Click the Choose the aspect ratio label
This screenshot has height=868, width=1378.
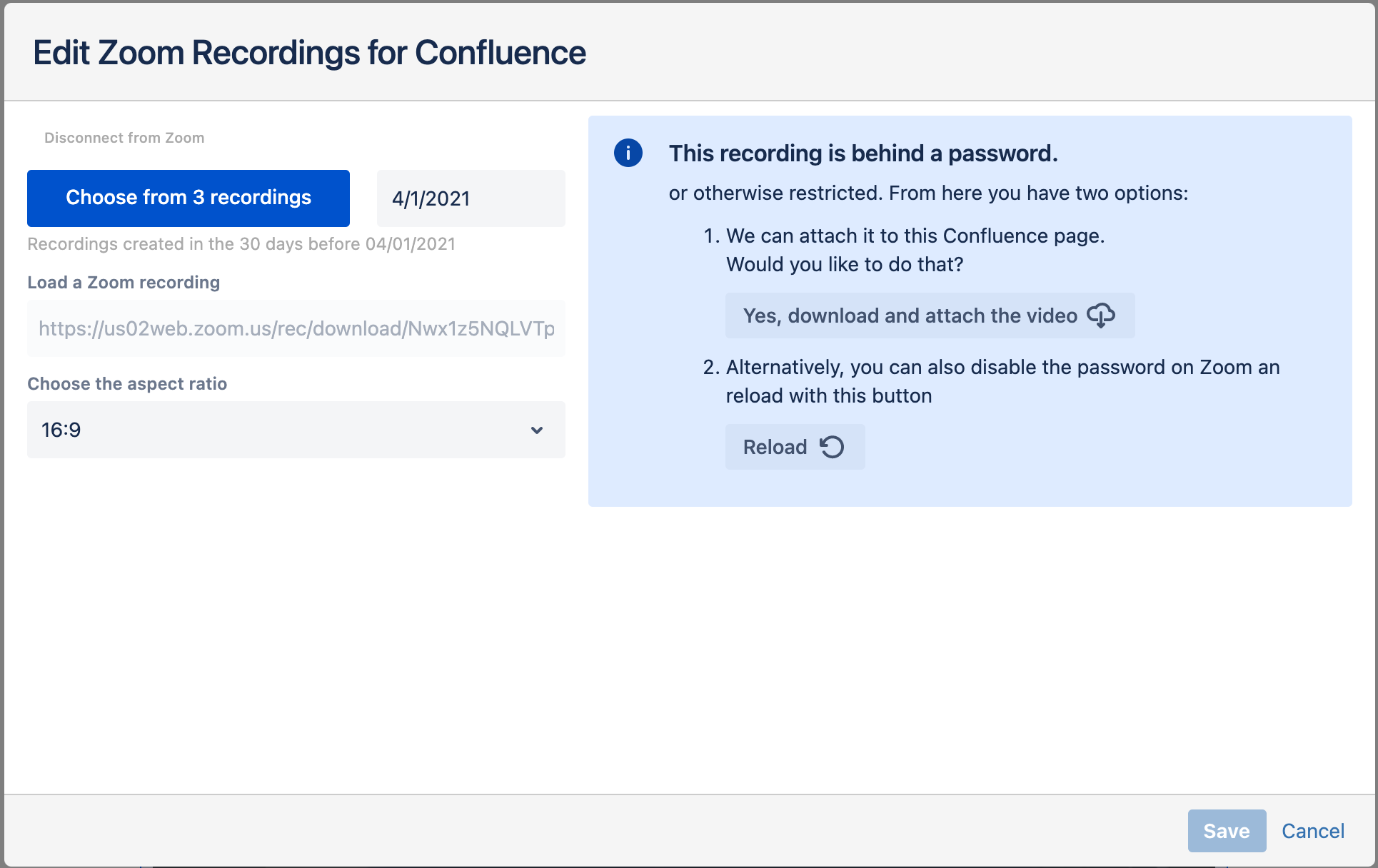tap(127, 384)
